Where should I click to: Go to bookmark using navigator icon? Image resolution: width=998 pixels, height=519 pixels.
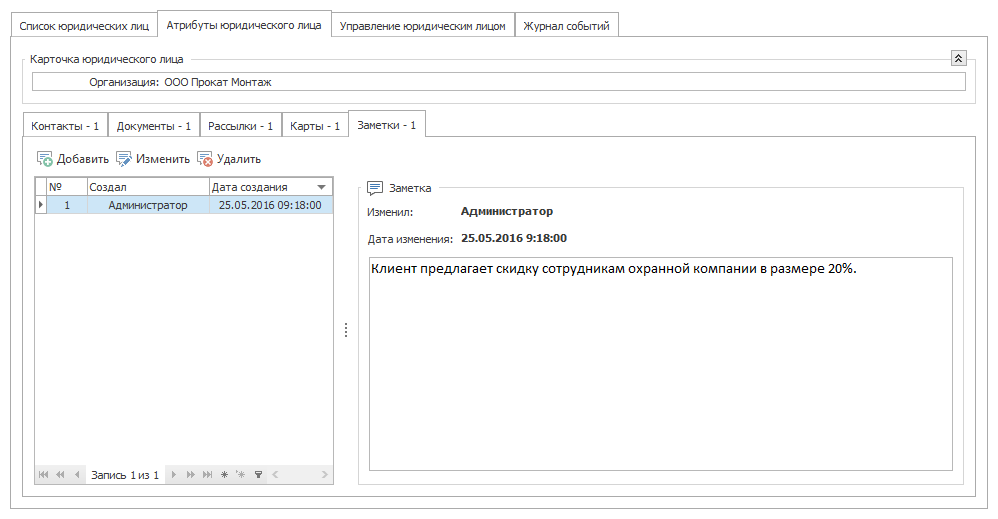[x=241, y=474]
